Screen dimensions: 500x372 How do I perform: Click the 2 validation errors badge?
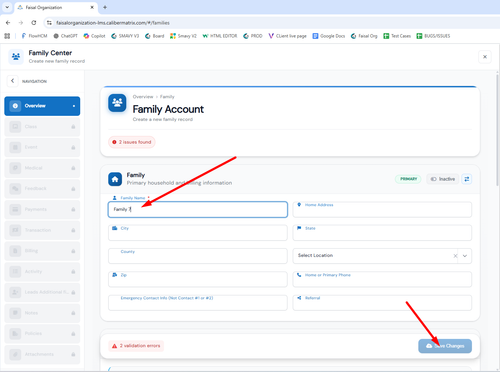pyautogui.click(x=136, y=346)
